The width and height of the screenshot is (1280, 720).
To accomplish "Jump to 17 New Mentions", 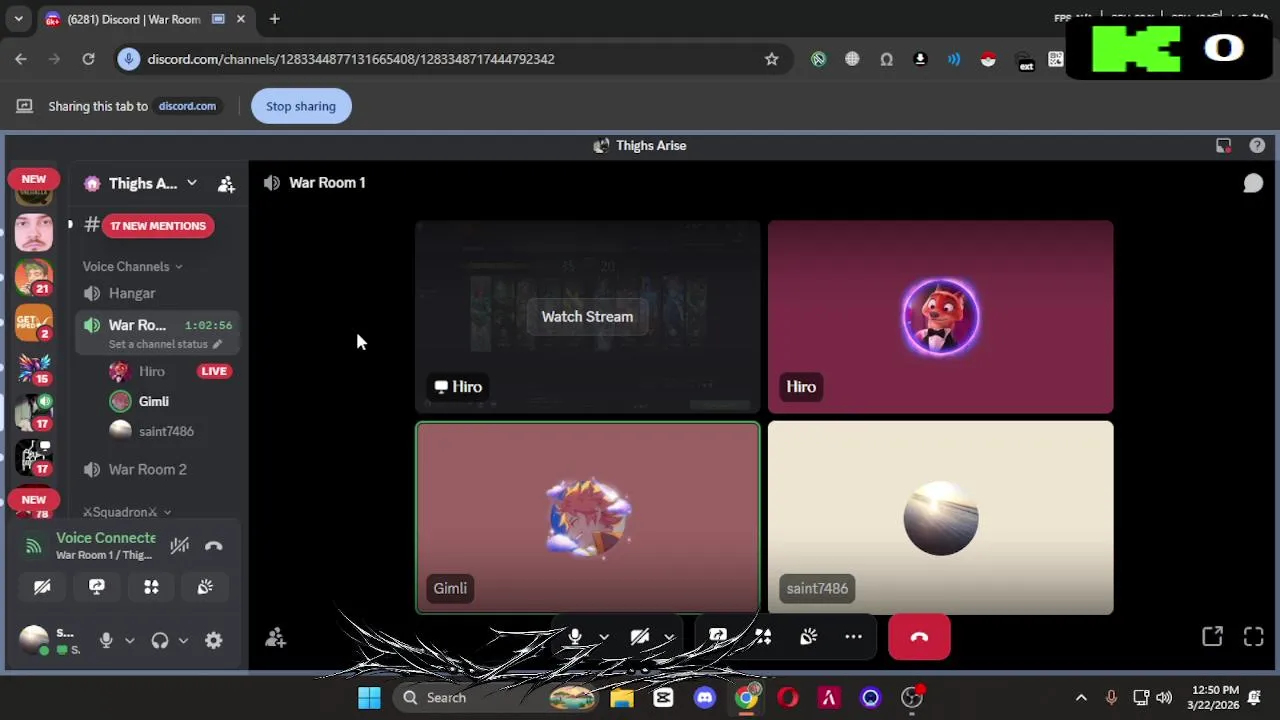I will tap(158, 226).
